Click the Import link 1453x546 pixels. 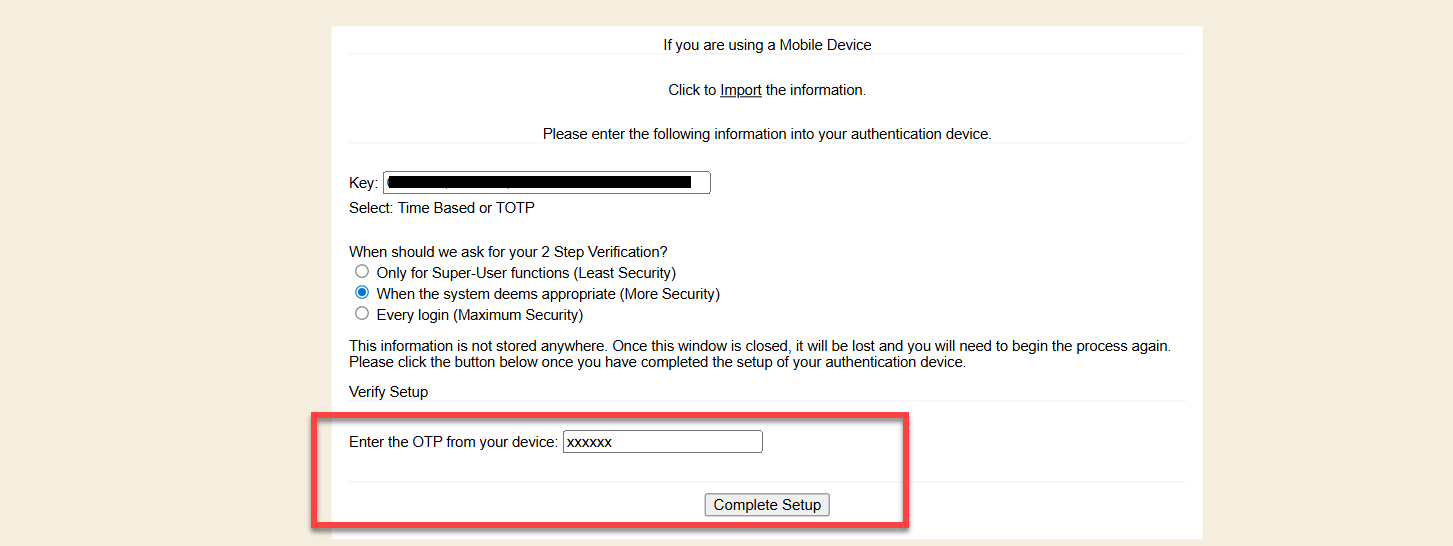click(740, 90)
